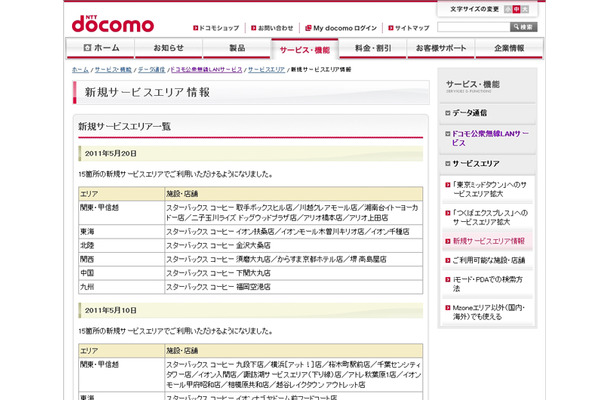This screenshot has height=400, width=610.
Task: Select small font size button 小
Action: [508, 9]
